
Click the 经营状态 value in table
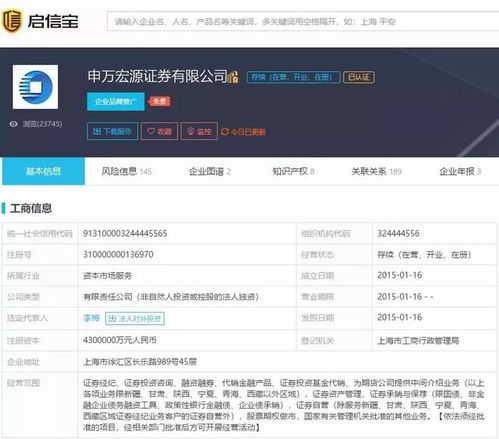click(x=424, y=255)
